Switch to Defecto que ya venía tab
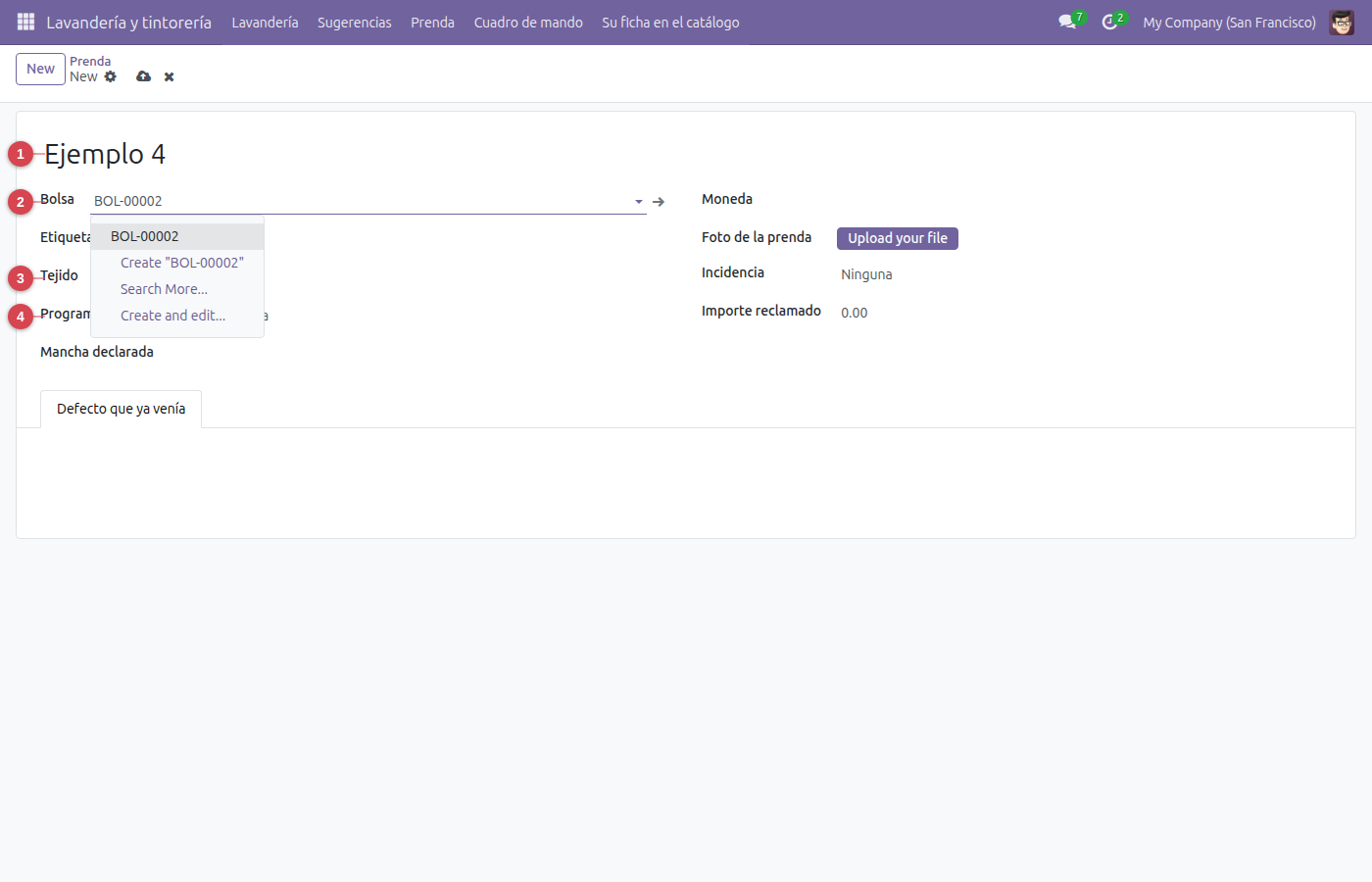 click(x=121, y=409)
